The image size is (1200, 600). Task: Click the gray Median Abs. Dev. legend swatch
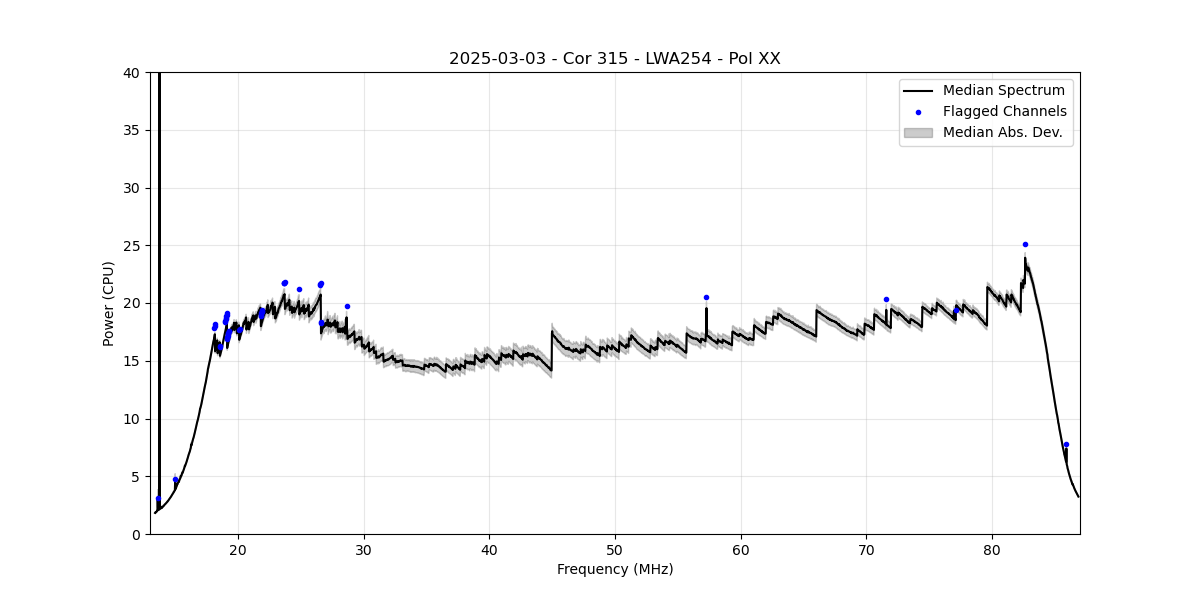918,132
